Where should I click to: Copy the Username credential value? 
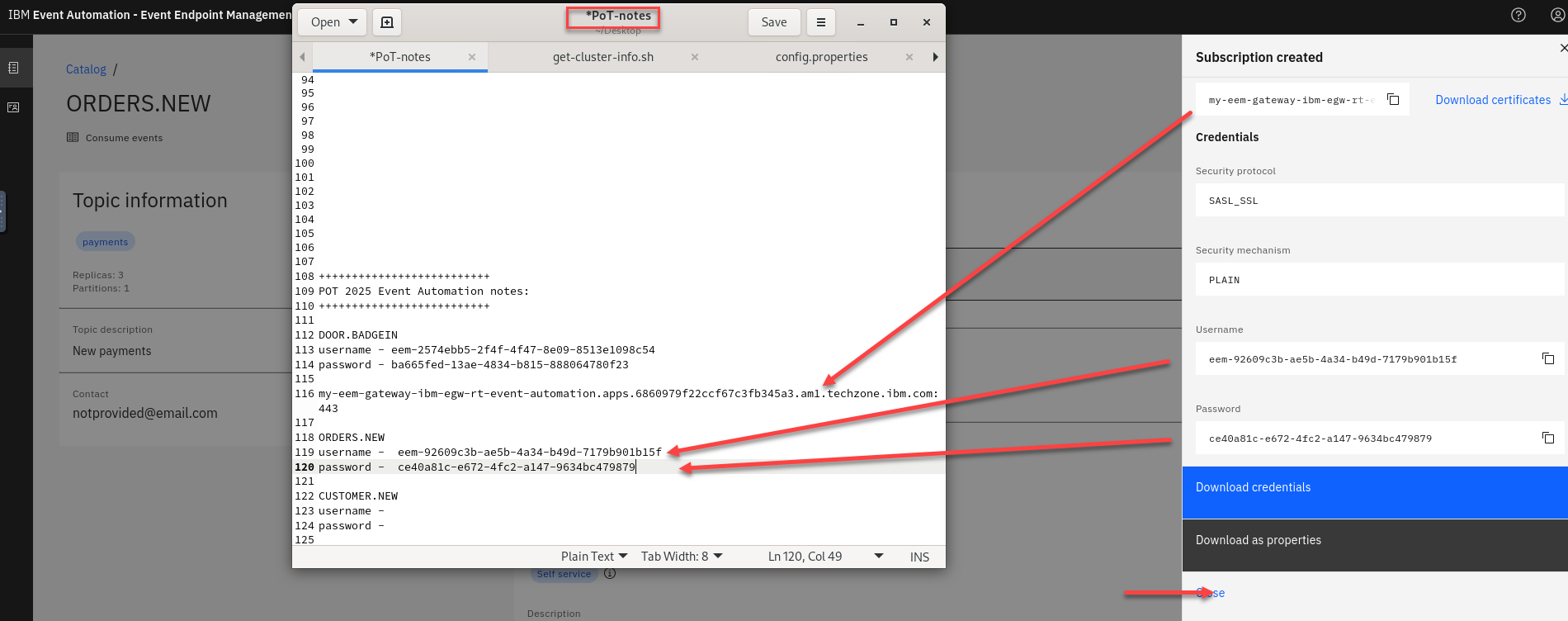1547,358
